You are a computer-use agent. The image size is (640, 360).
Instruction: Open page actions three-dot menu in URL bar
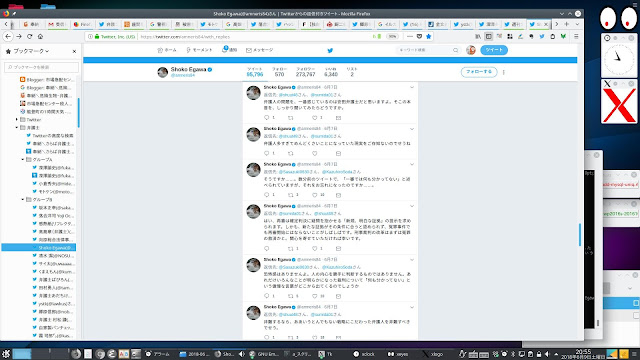coord(410,36)
